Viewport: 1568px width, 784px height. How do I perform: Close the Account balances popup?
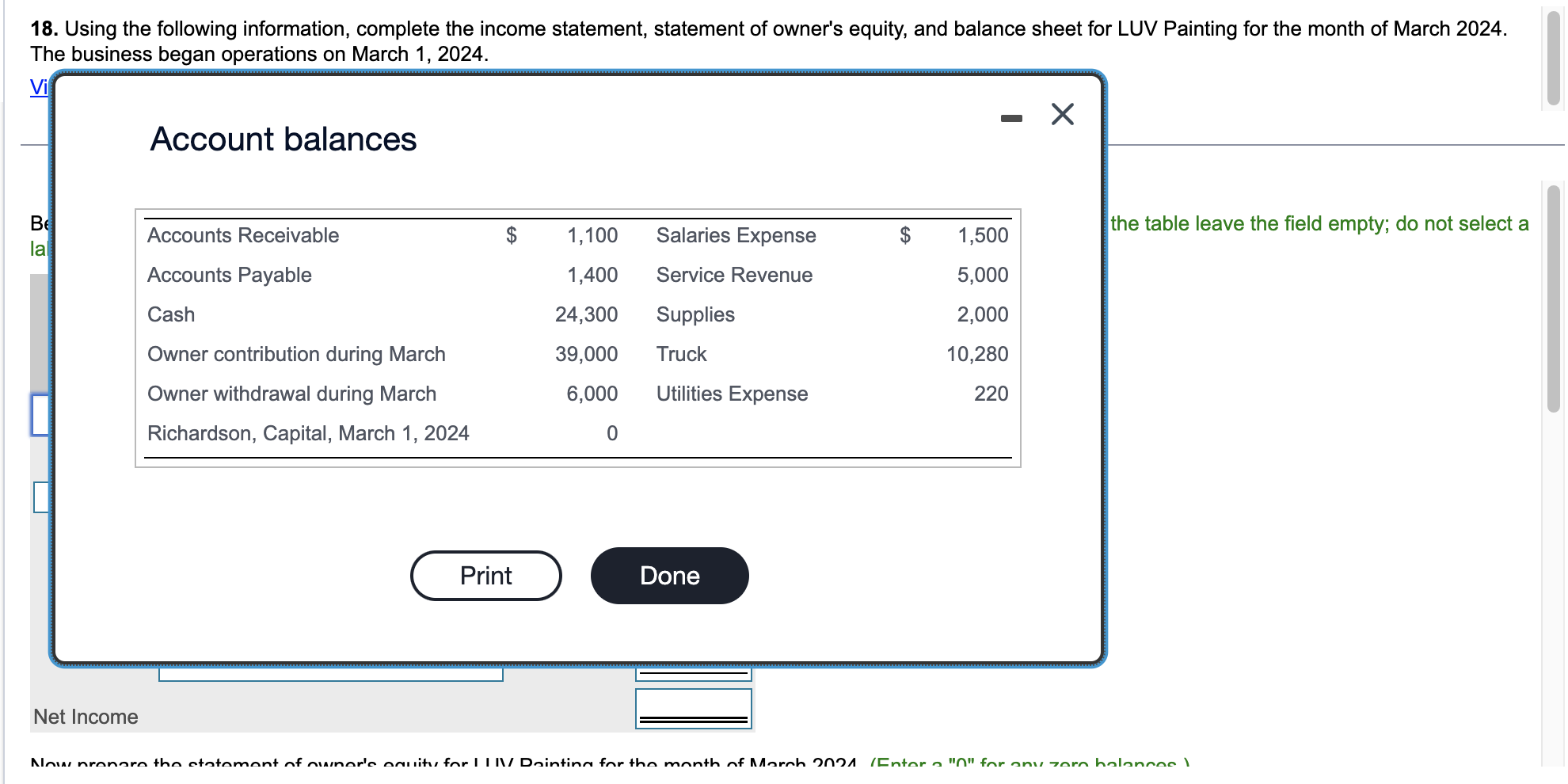click(1061, 114)
